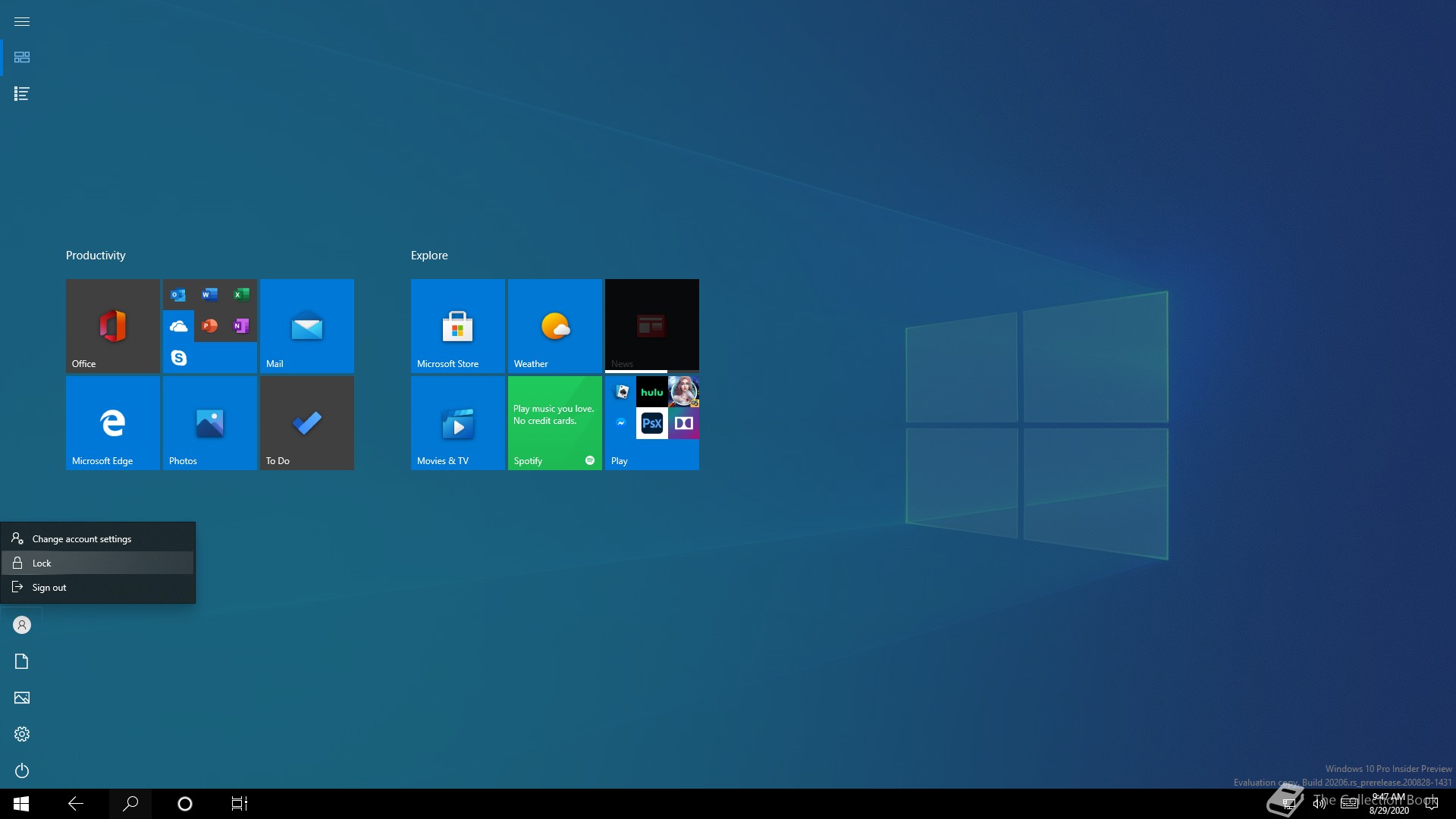Open the Mail tile
The height and width of the screenshot is (819, 1456).
tap(307, 326)
